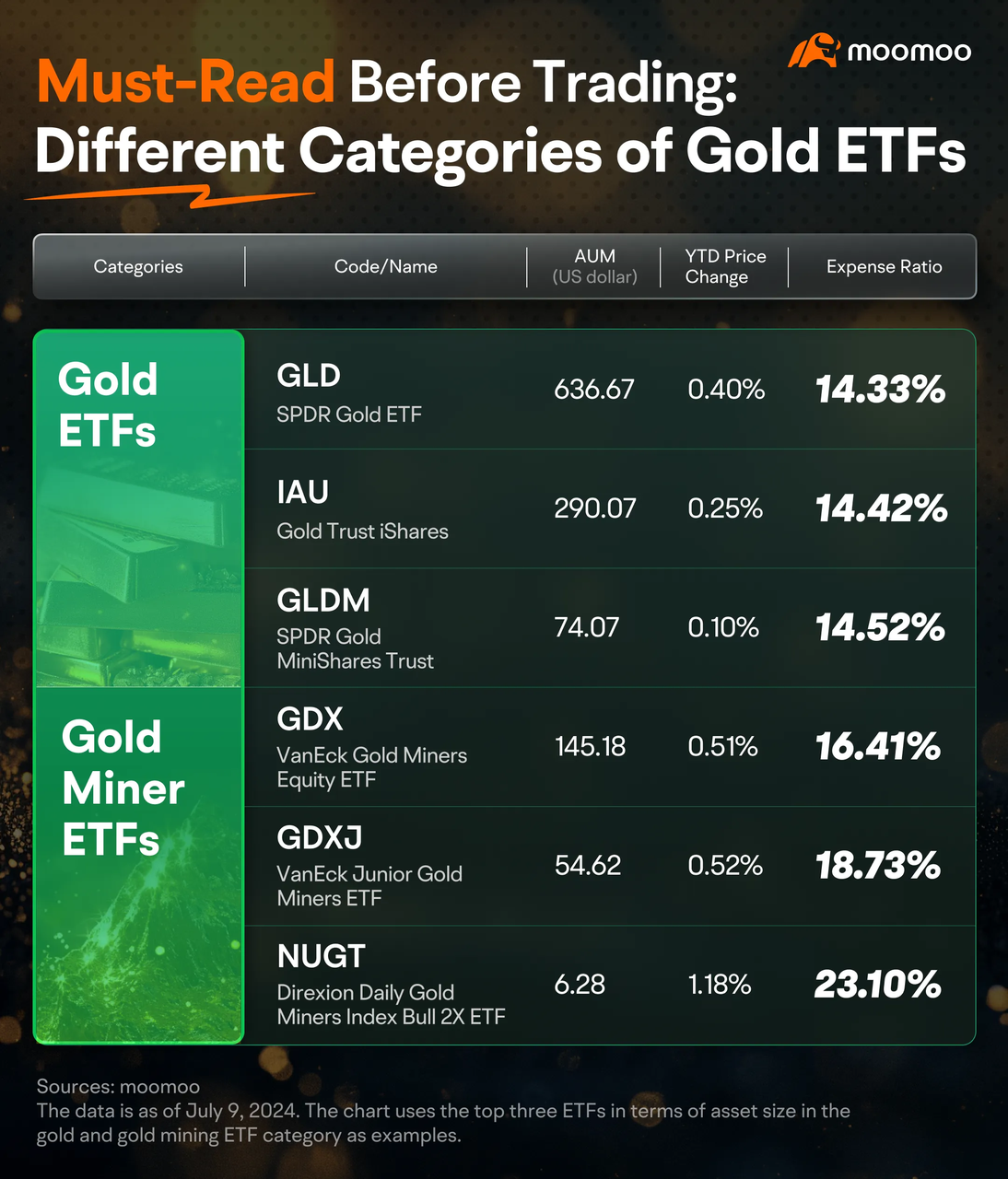This screenshot has width=1008, height=1179.
Task: Click the GLDM ticker code
Action: click(323, 601)
